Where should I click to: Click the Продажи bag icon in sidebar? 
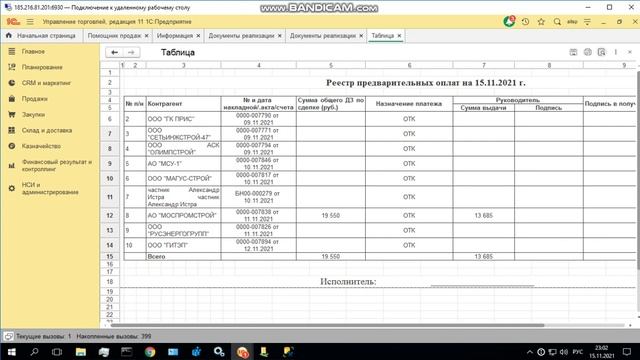tap(11, 99)
